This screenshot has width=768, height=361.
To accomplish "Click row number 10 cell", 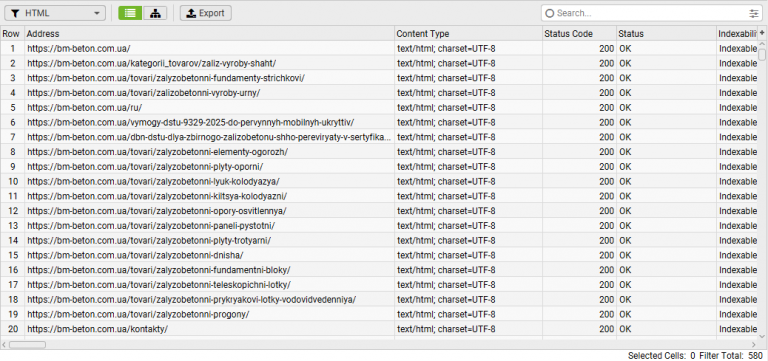I will click(x=12, y=181).
